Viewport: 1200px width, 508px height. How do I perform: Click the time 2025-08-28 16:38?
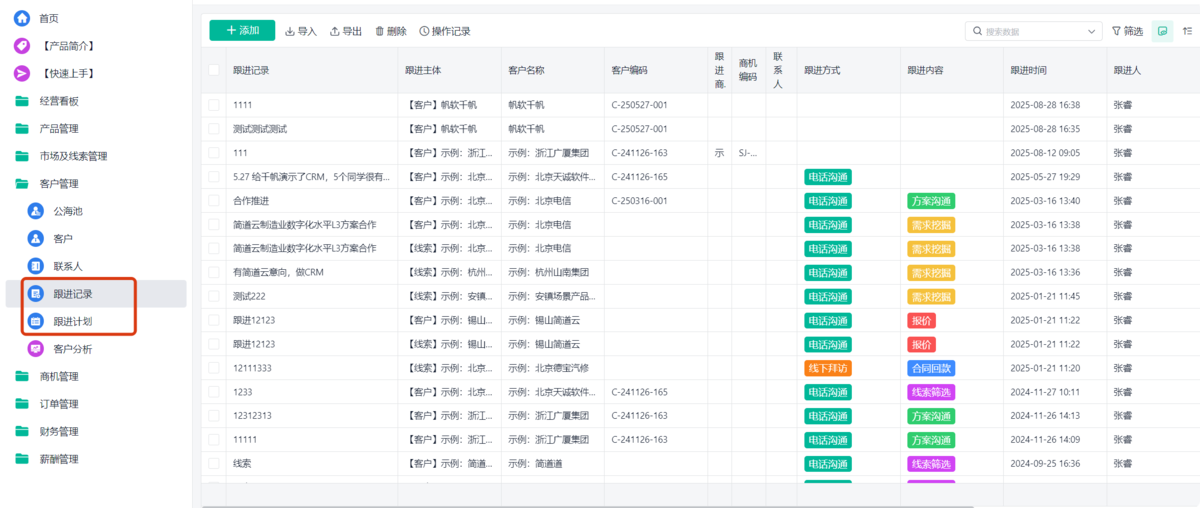(1044, 105)
